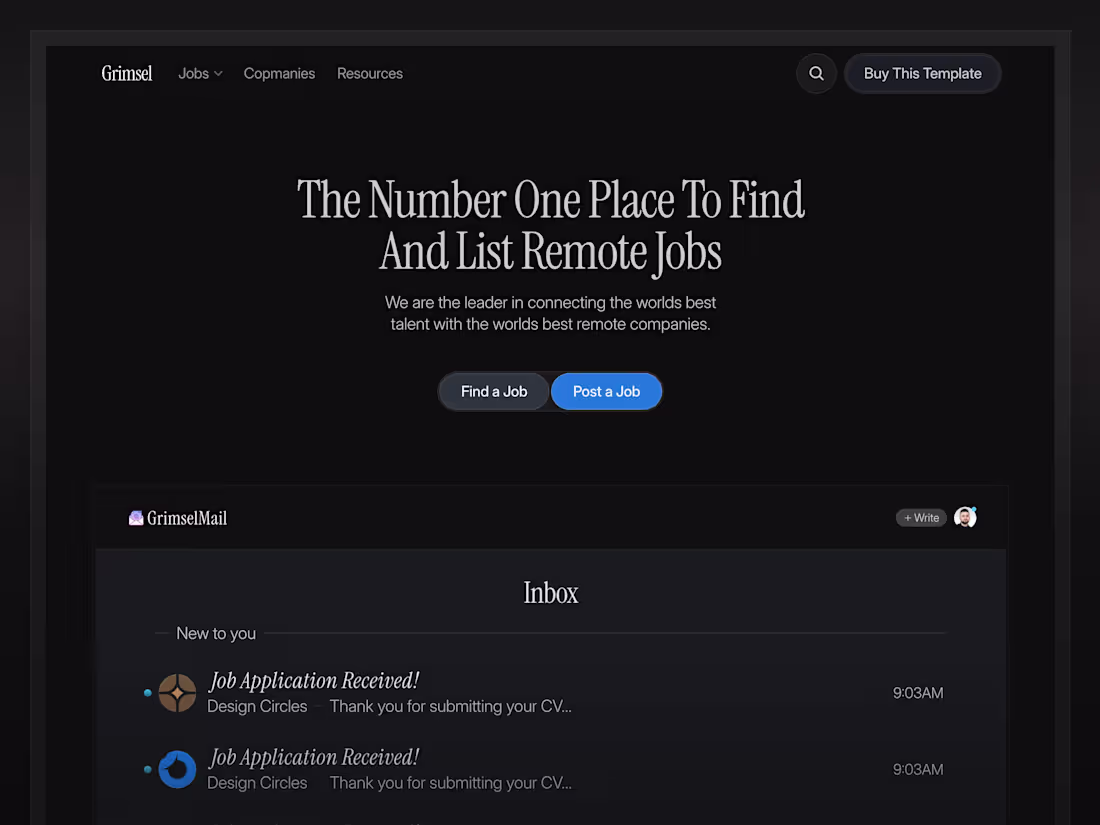
Task: Open the Resources nav item
Action: 370,73
